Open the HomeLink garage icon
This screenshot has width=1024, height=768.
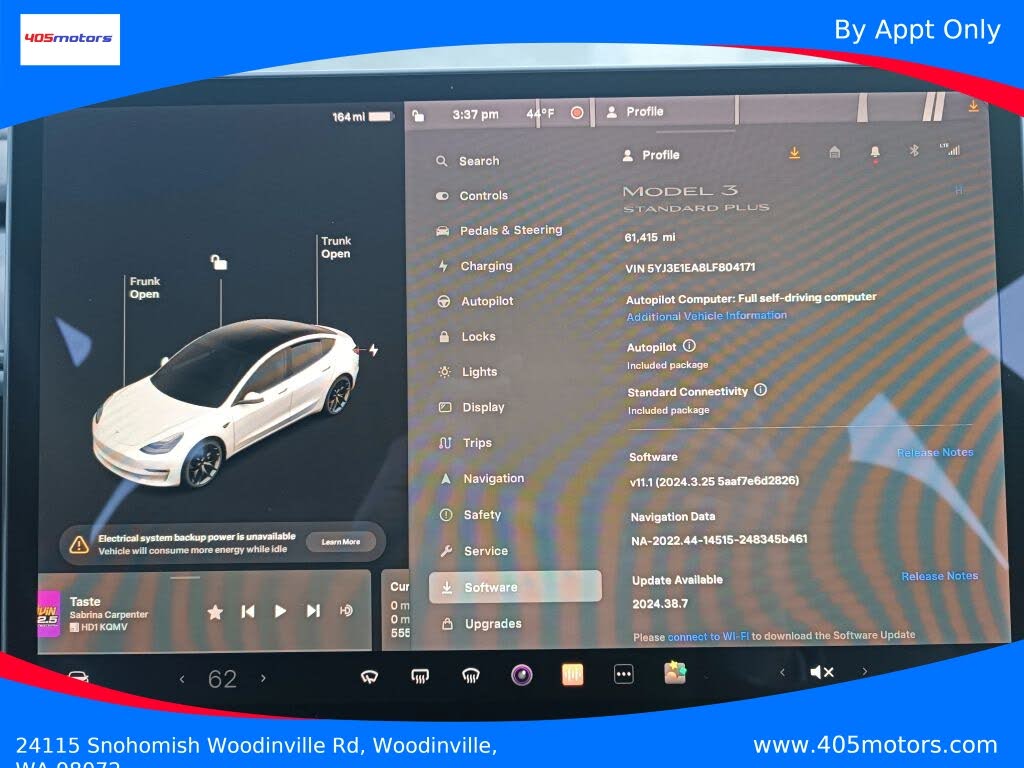point(835,152)
